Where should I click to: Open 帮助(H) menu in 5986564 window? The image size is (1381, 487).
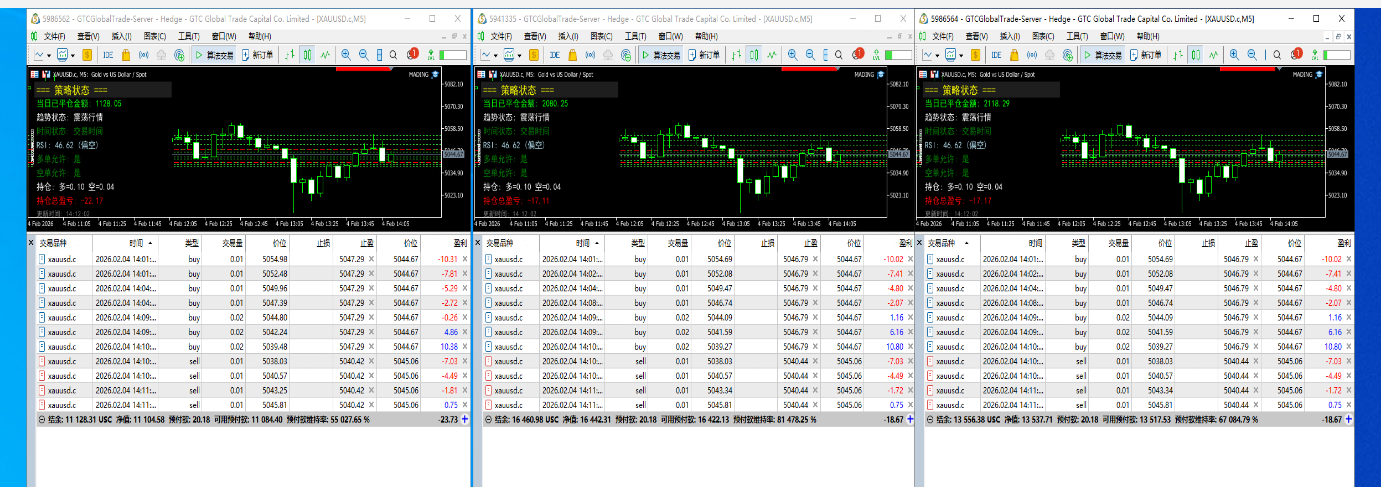[x=1148, y=36]
